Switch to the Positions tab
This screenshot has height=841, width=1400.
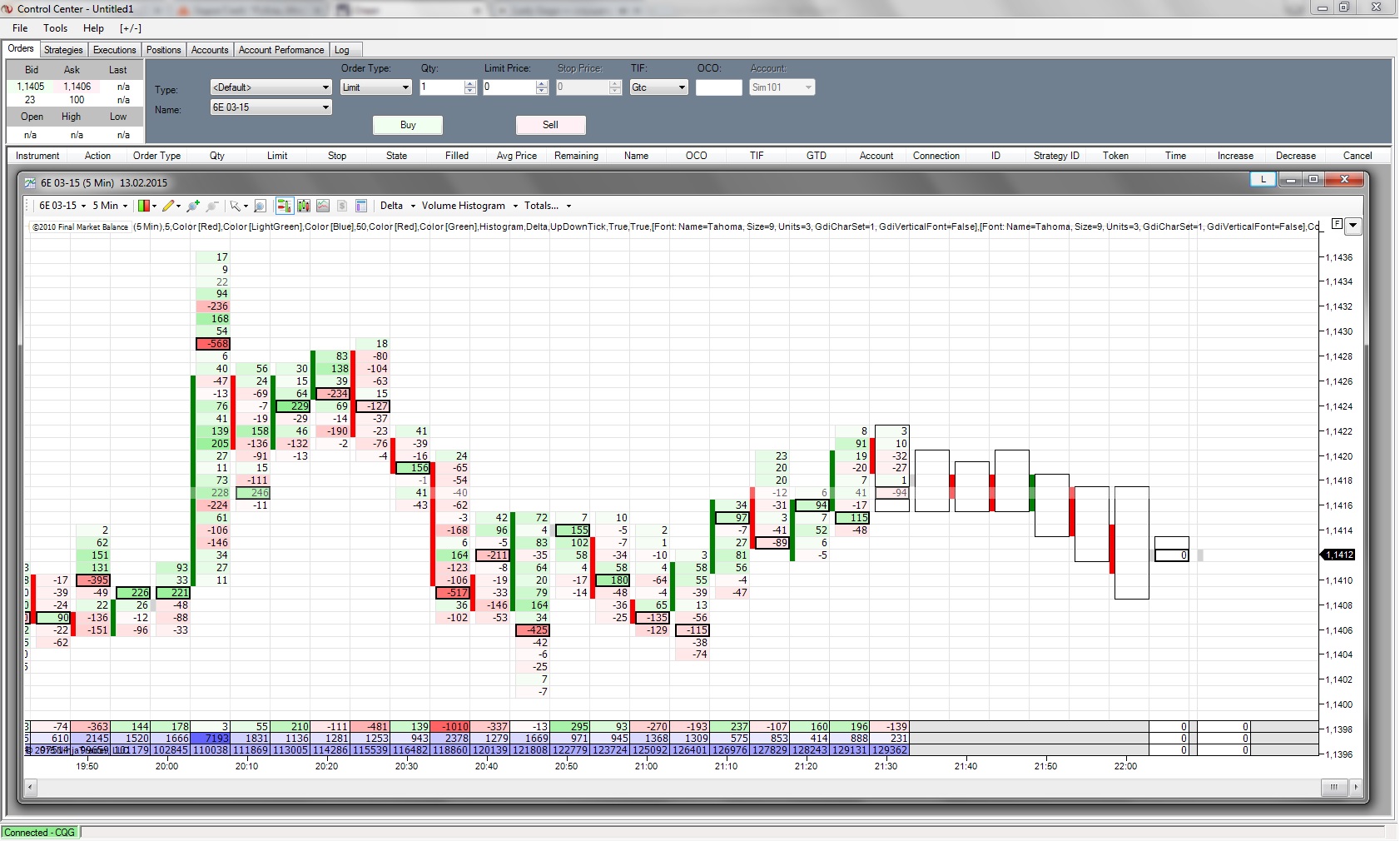tap(163, 50)
